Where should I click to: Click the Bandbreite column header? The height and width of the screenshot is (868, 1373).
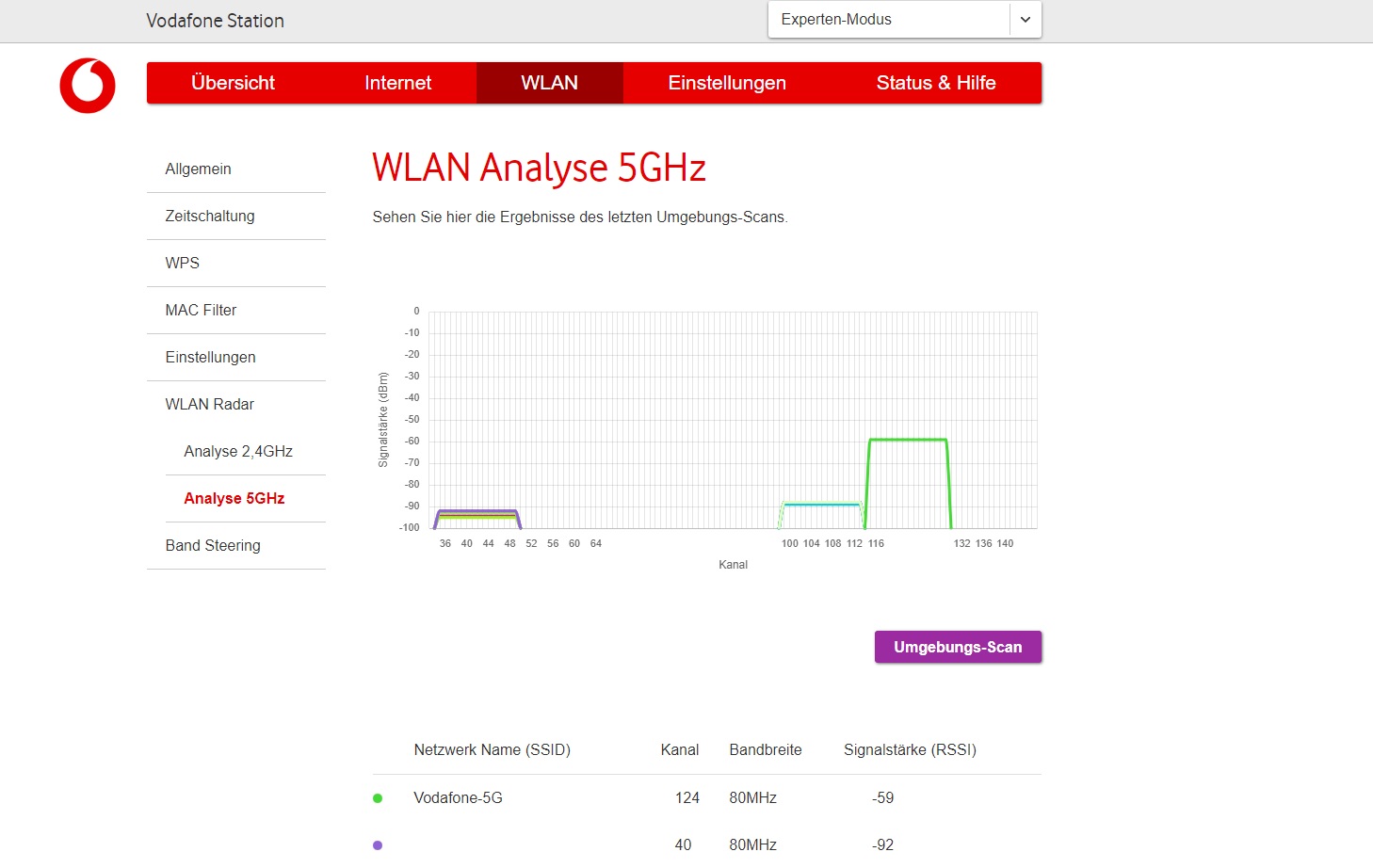pos(766,750)
